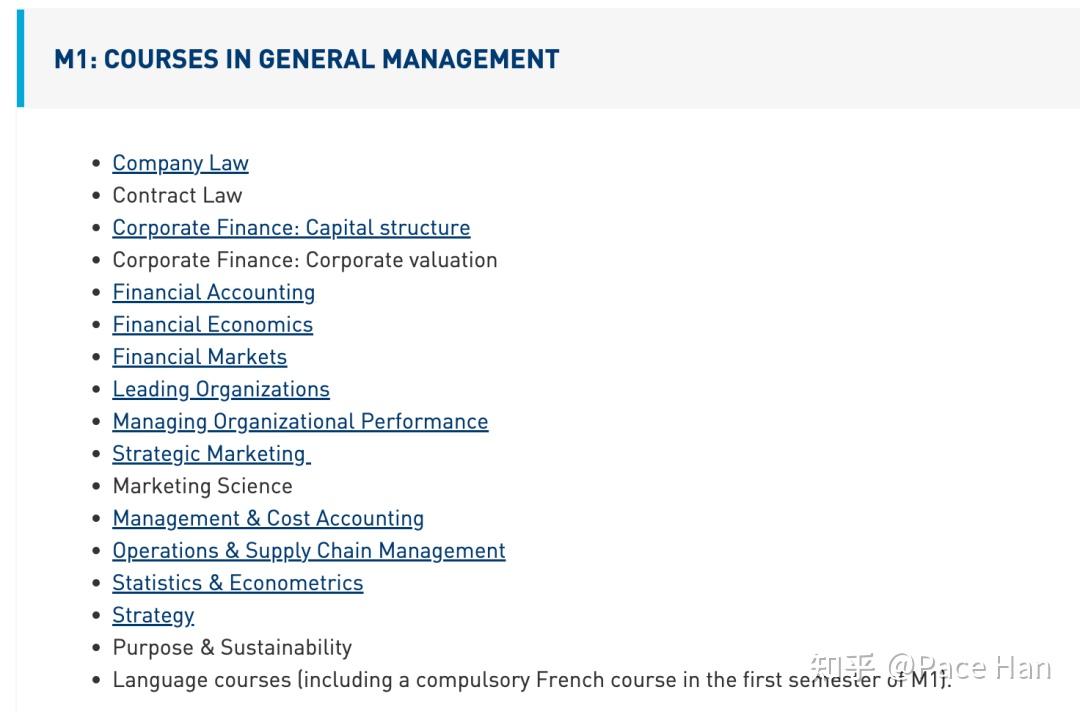
Task: Open the Statistics & Econometrics link
Action: (237, 583)
